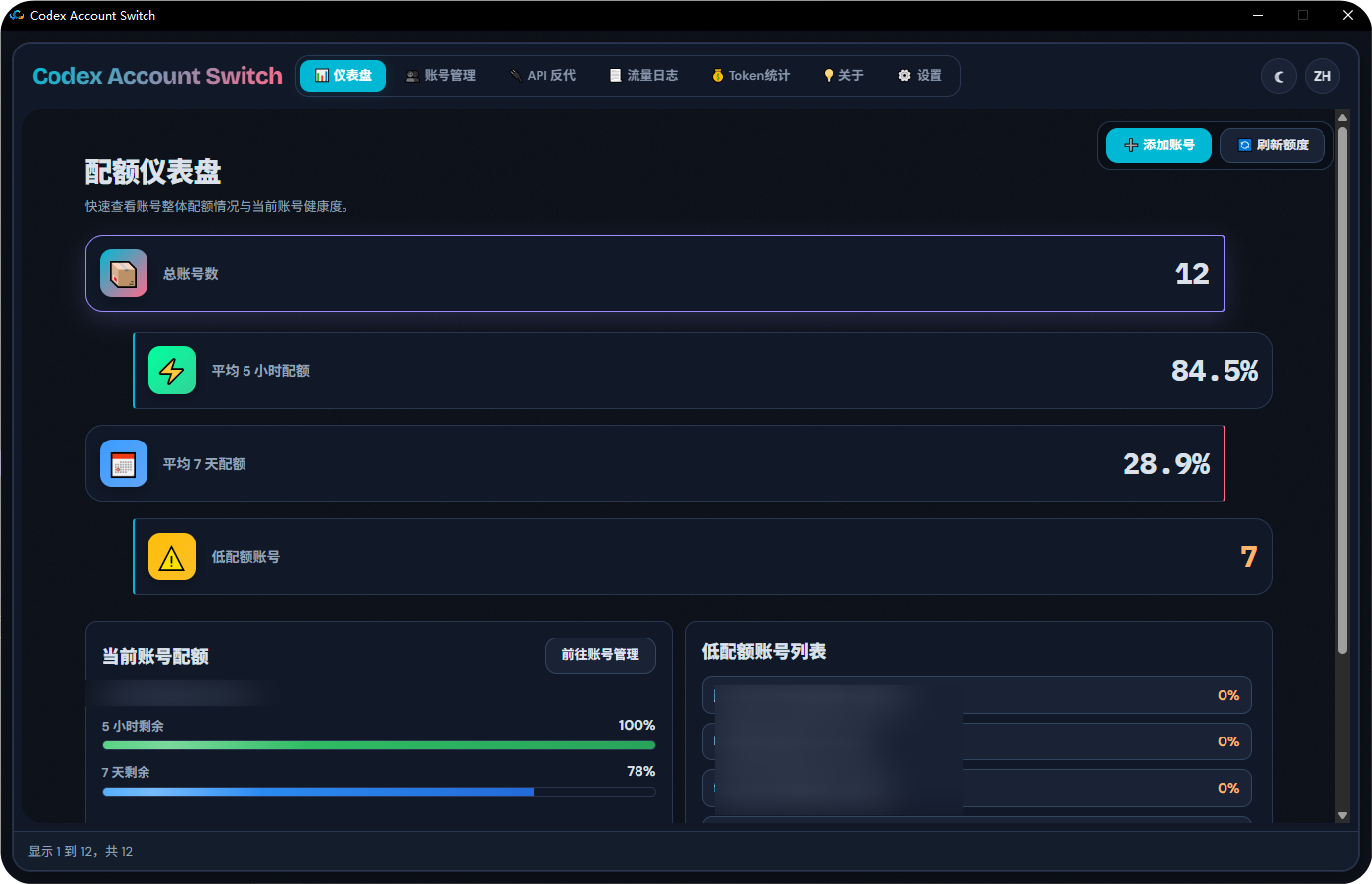Click the 当前账号配额 heading
1372x884 pixels.
coord(155,657)
